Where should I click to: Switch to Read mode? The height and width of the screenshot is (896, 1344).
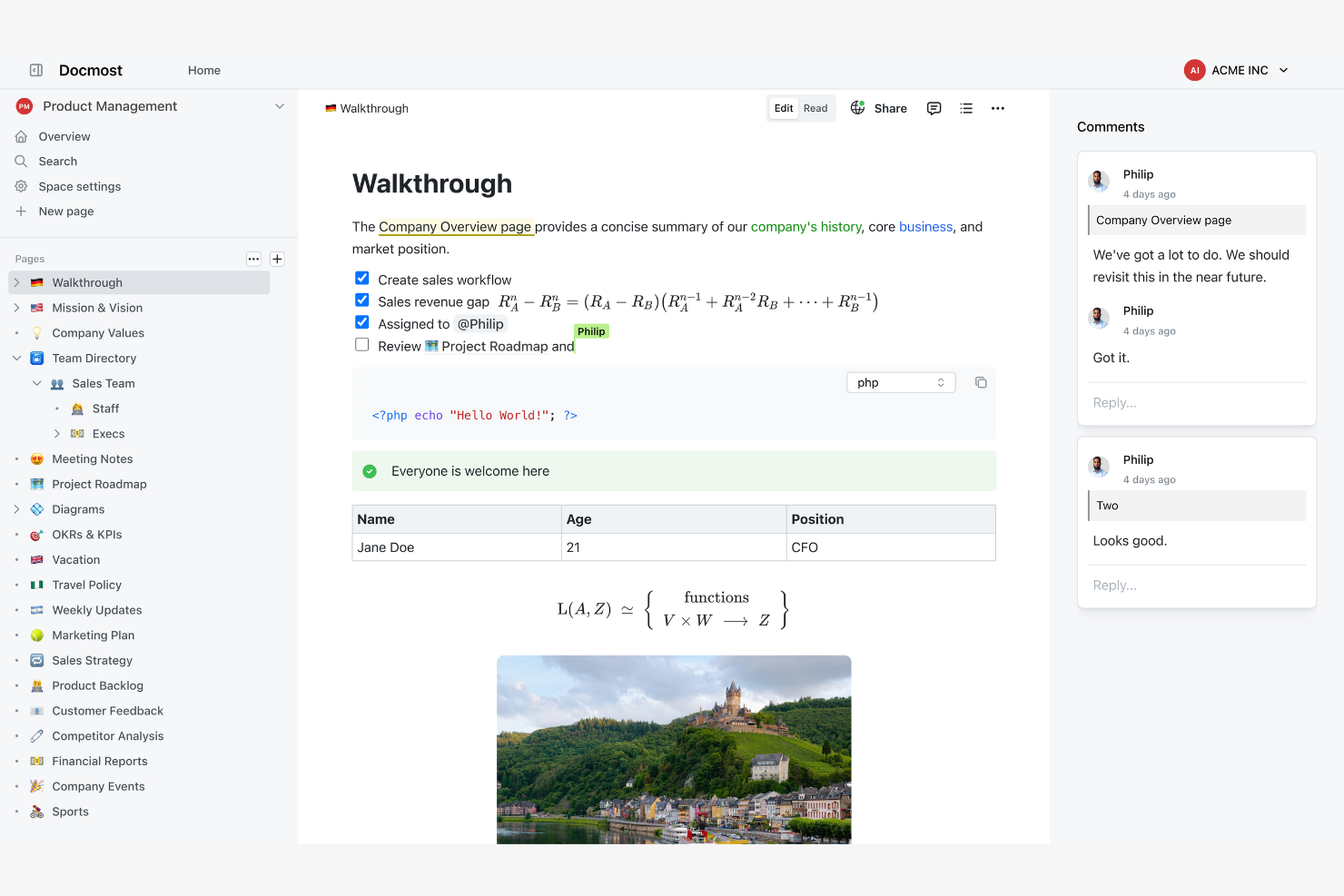click(x=815, y=108)
